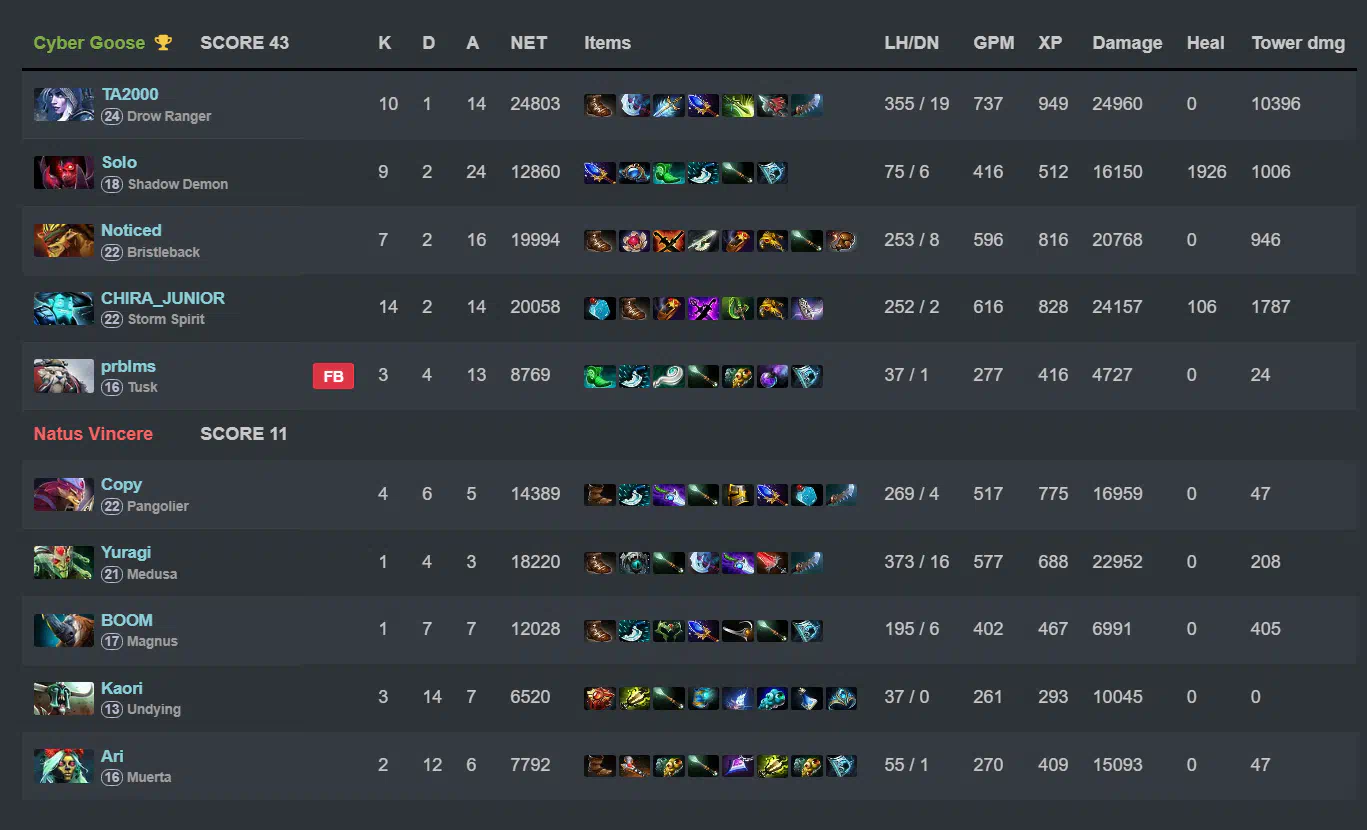Select the Blade Mail item in Noticed's inventory
The image size is (1367, 830).
pyautogui.click(x=669, y=241)
